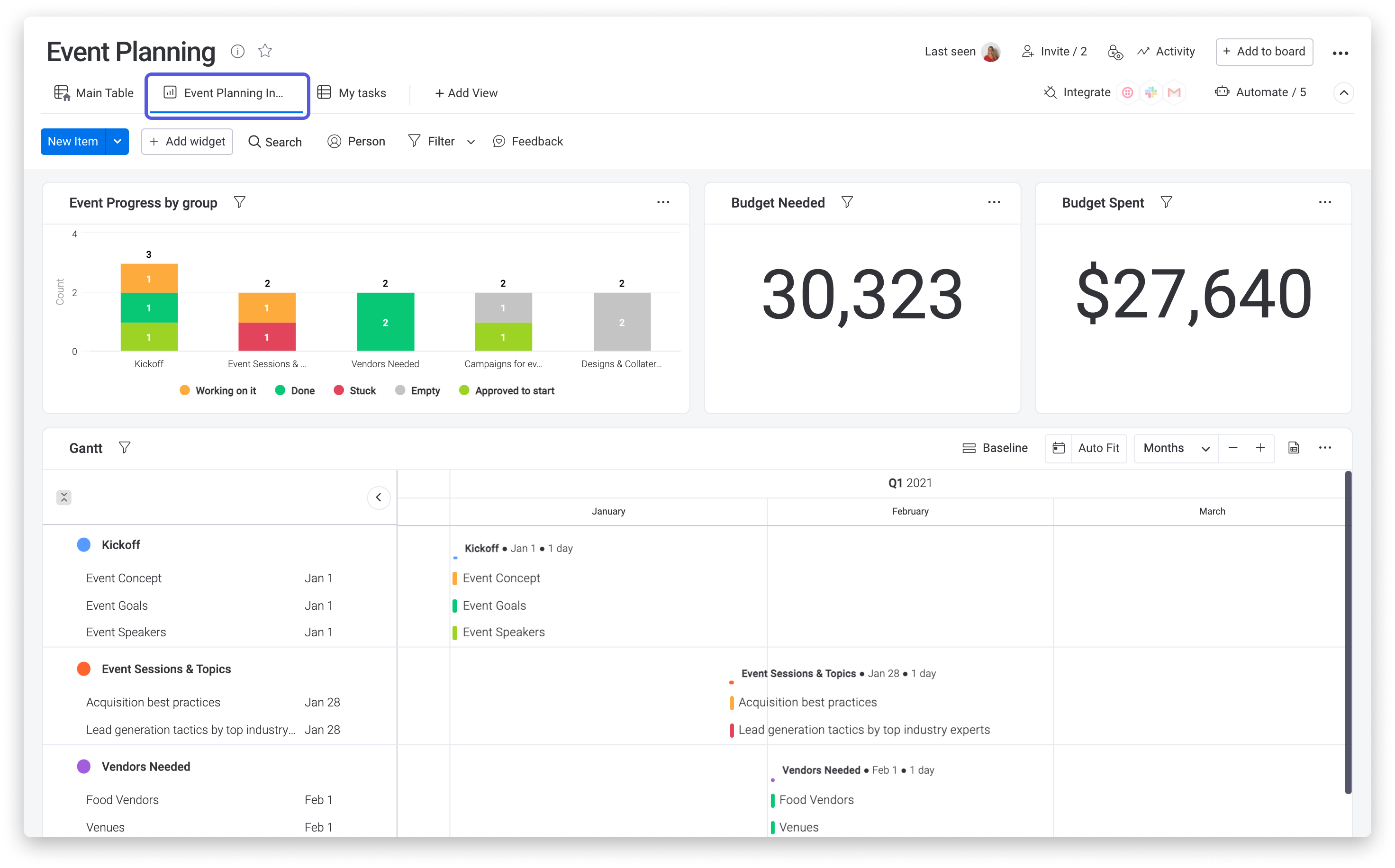Filter the Budget Needed widget

pos(847,202)
